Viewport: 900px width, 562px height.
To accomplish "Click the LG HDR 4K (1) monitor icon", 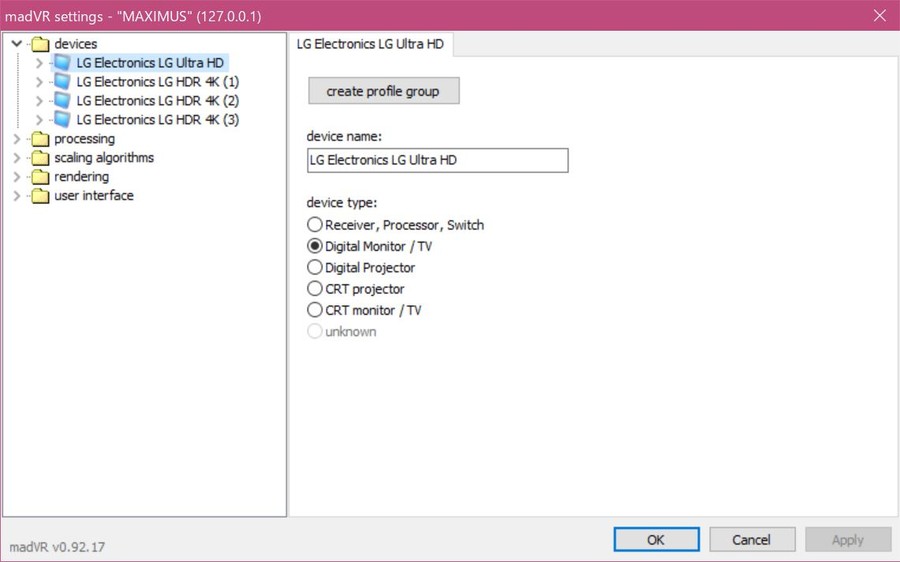I will (x=63, y=82).
